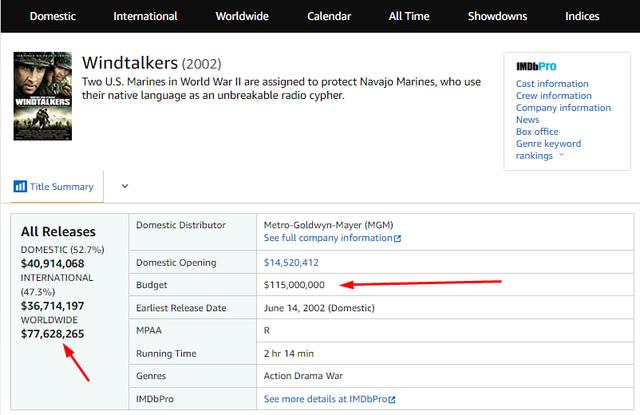Click the Earliest Release Date label

point(181,308)
